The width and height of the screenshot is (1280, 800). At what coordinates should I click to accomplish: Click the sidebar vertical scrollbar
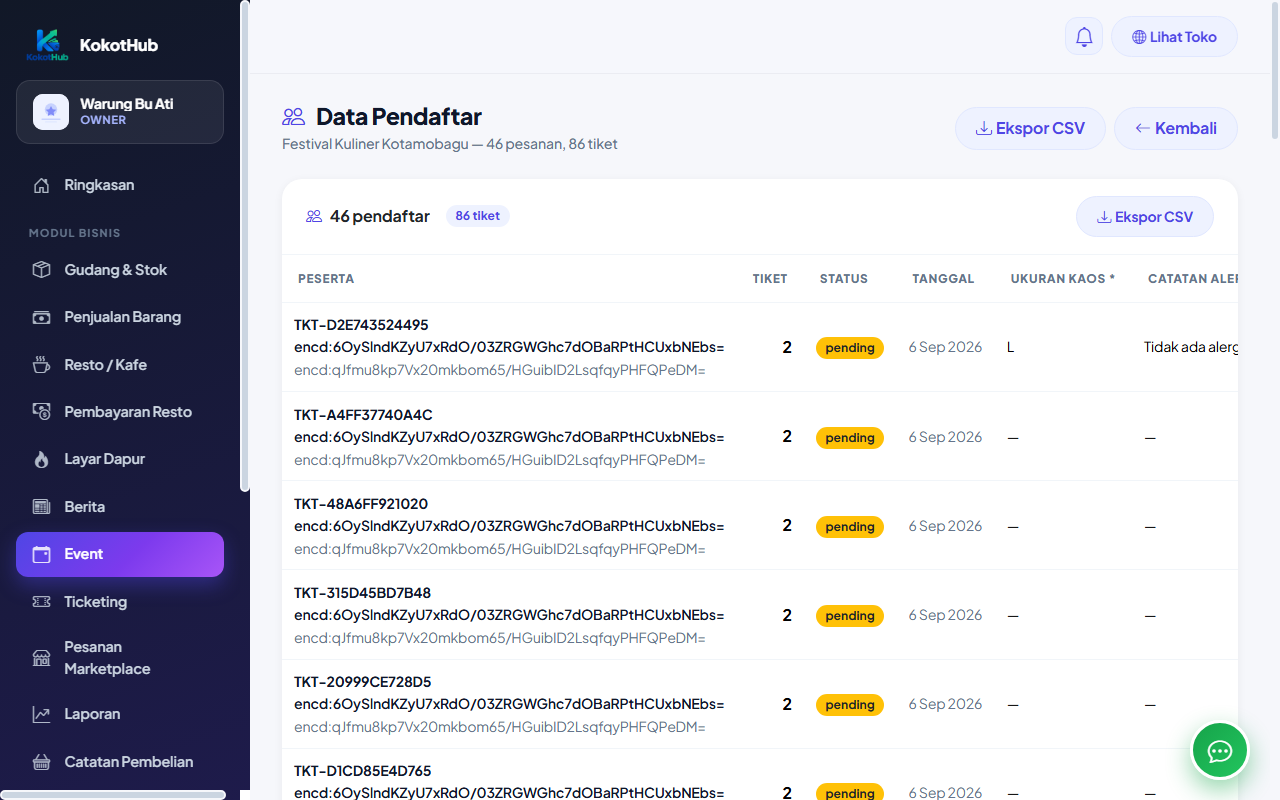tap(245, 245)
